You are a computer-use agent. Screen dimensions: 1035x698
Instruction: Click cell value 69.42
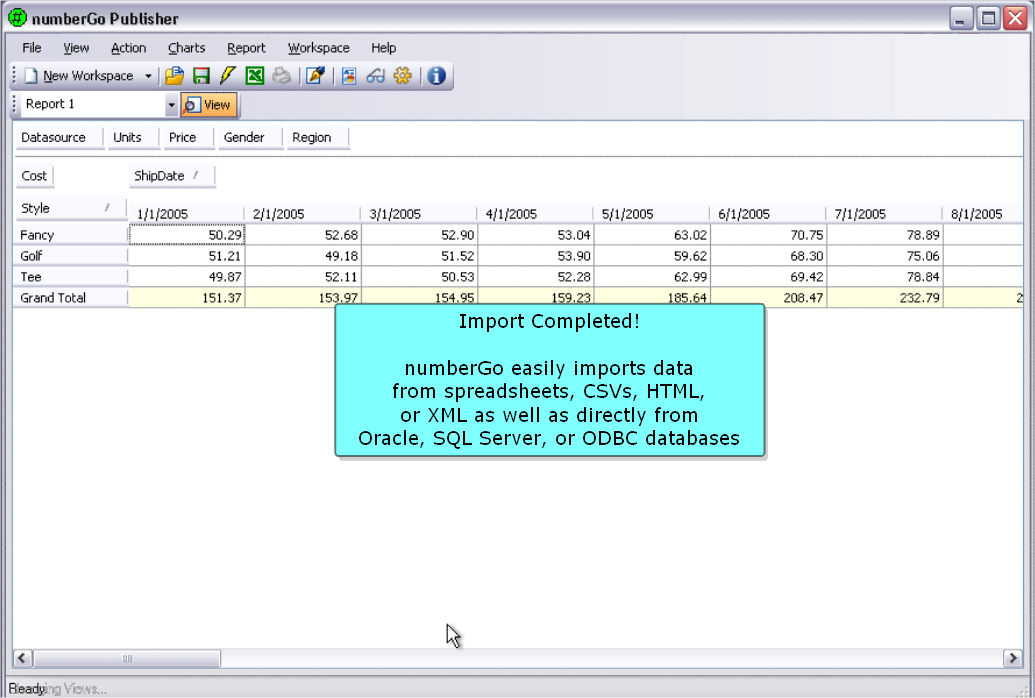click(x=768, y=277)
